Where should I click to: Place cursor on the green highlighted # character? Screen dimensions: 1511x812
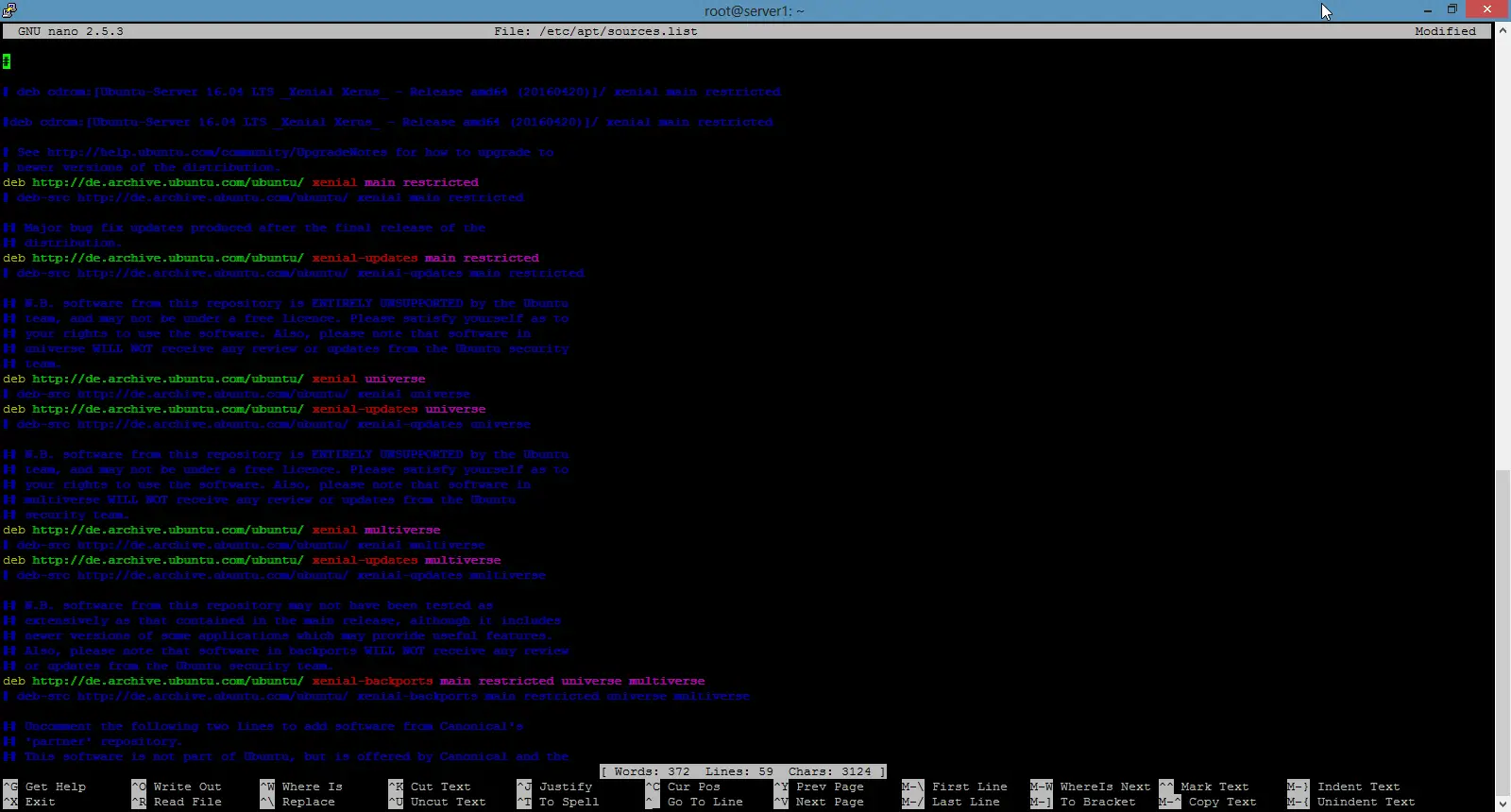[x=7, y=61]
